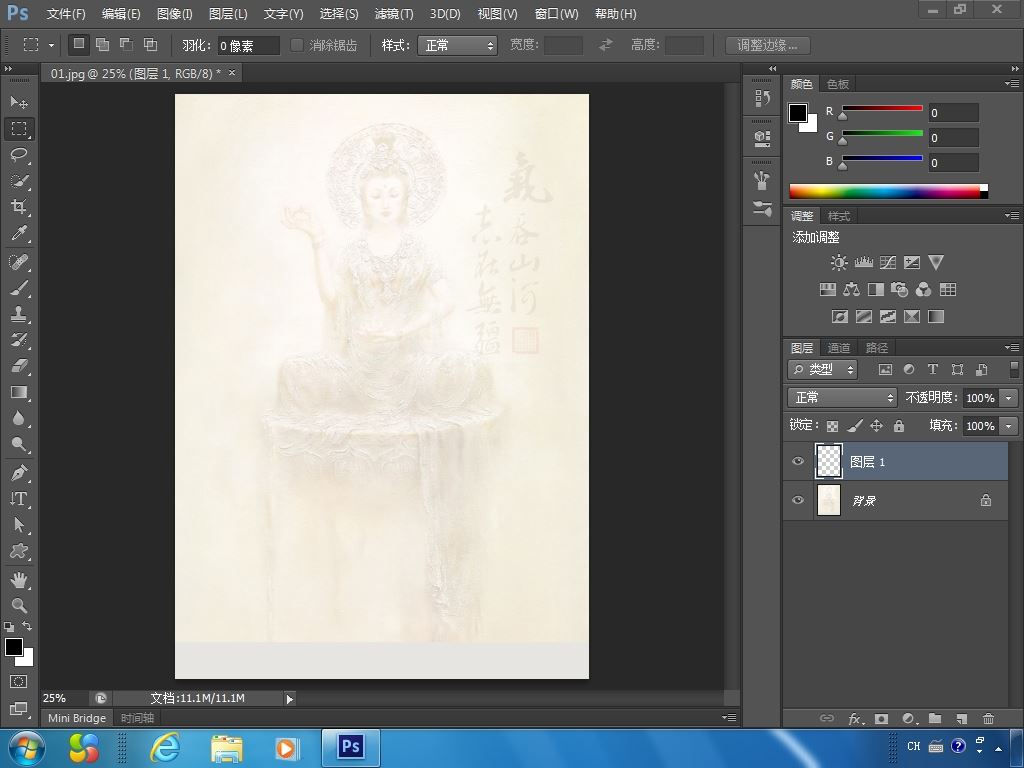Enable add to selection mode
This screenshot has height=768, width=1024.
click(x=103, y=44)
